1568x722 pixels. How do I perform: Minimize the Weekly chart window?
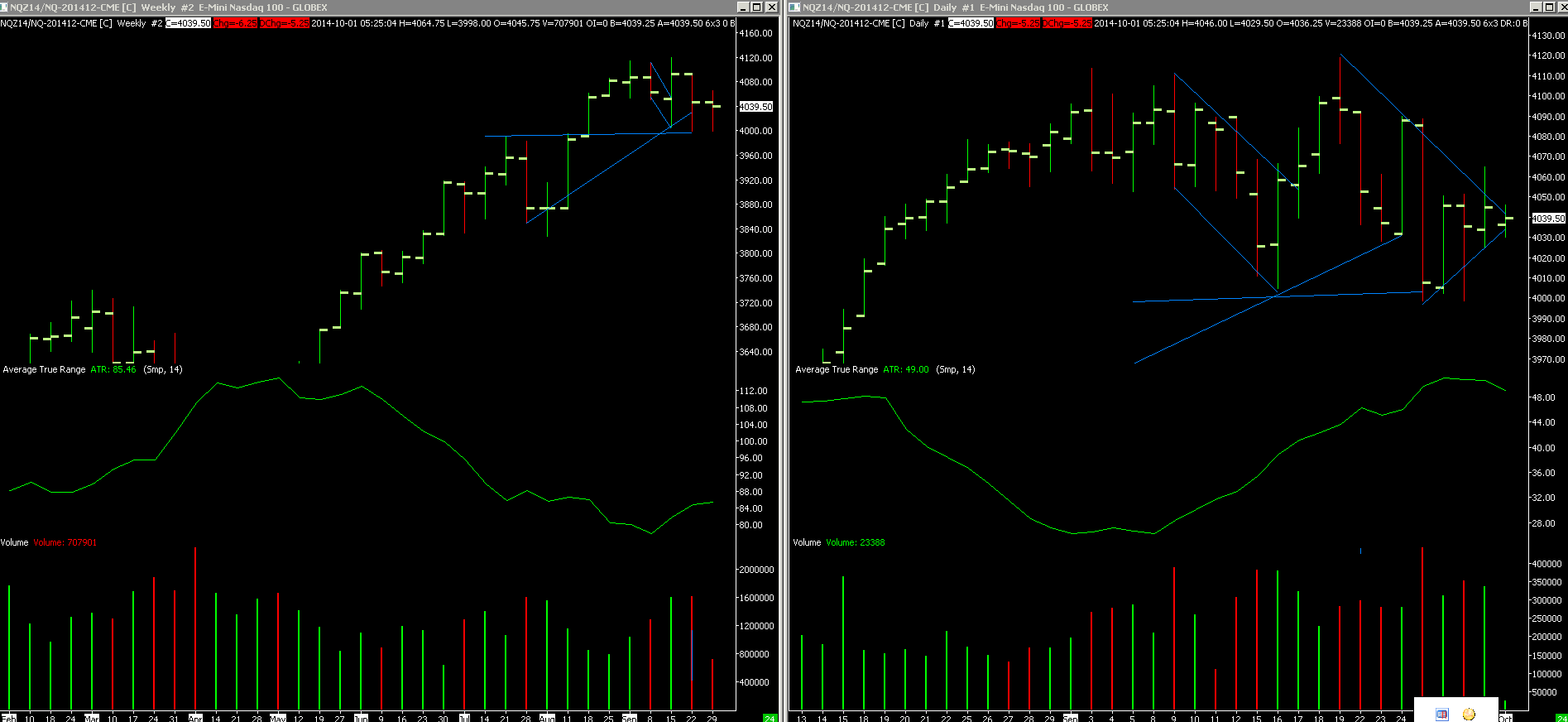click(743, 7)
